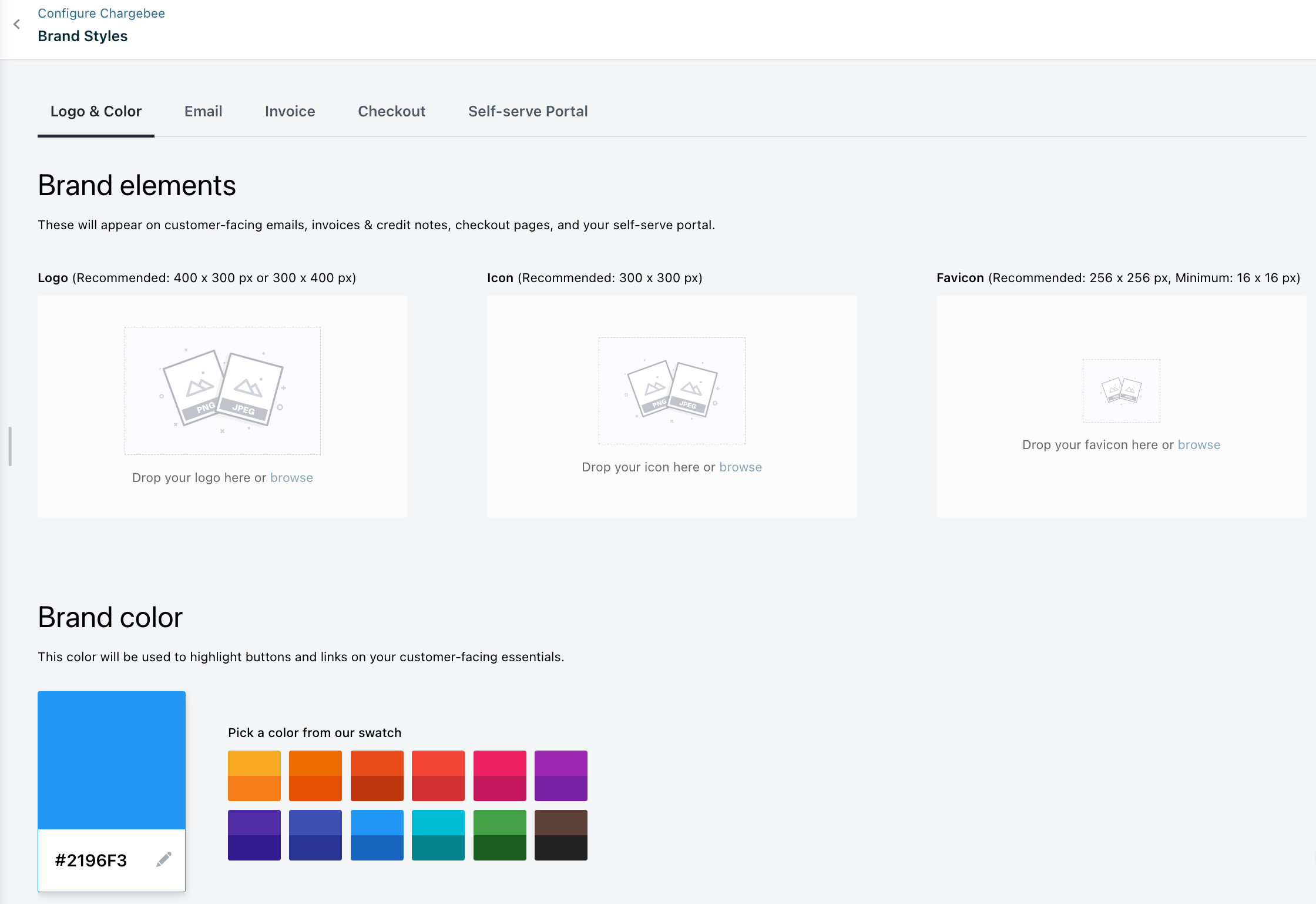Pick the amber yellow swatch
Viewport: 1316px width, 904px height.
[254, 775]
